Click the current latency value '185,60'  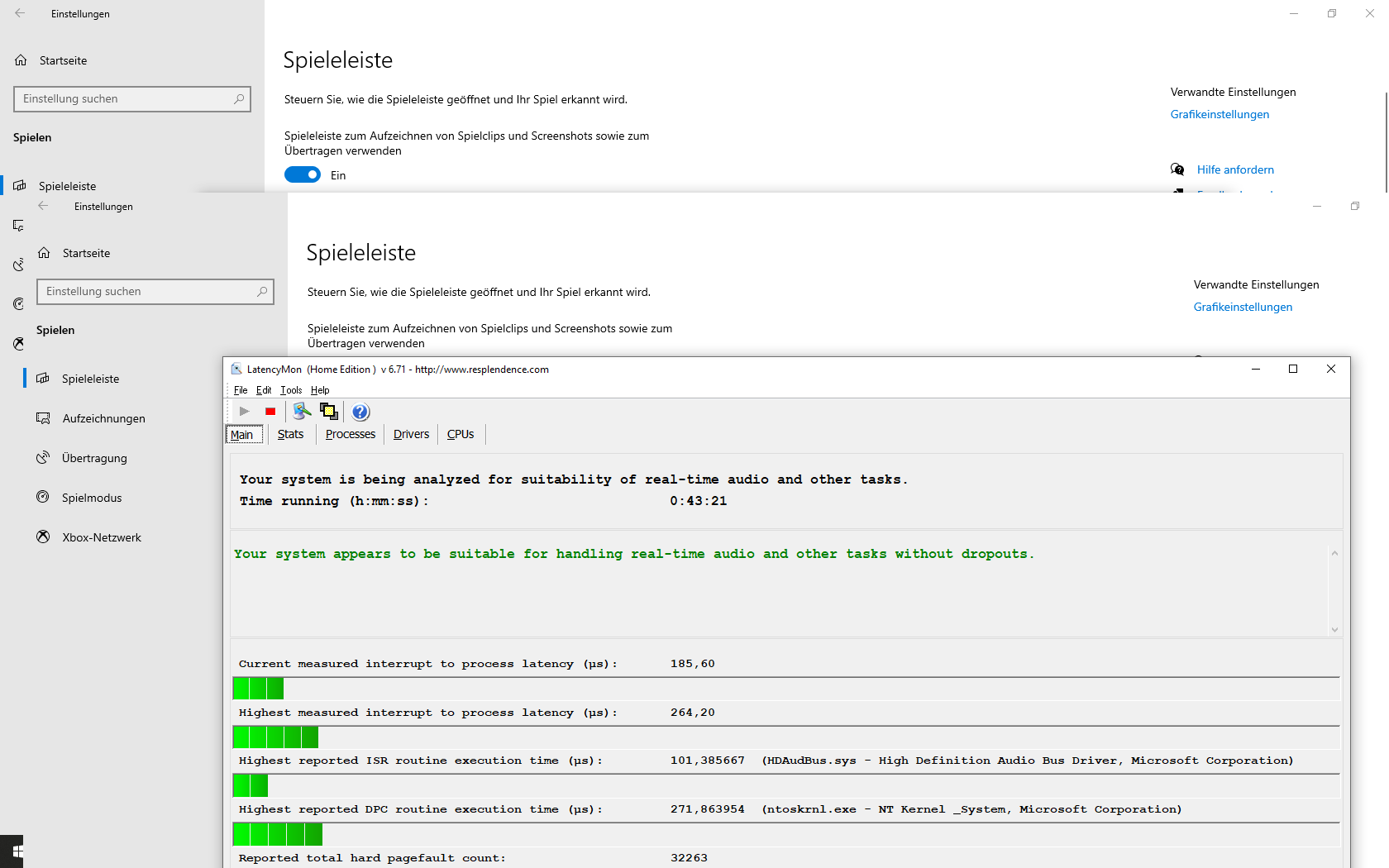(x=693, y=664)
